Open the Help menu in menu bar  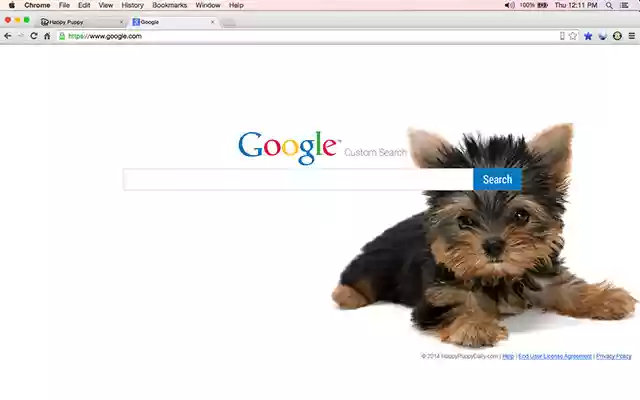[236, 5]
